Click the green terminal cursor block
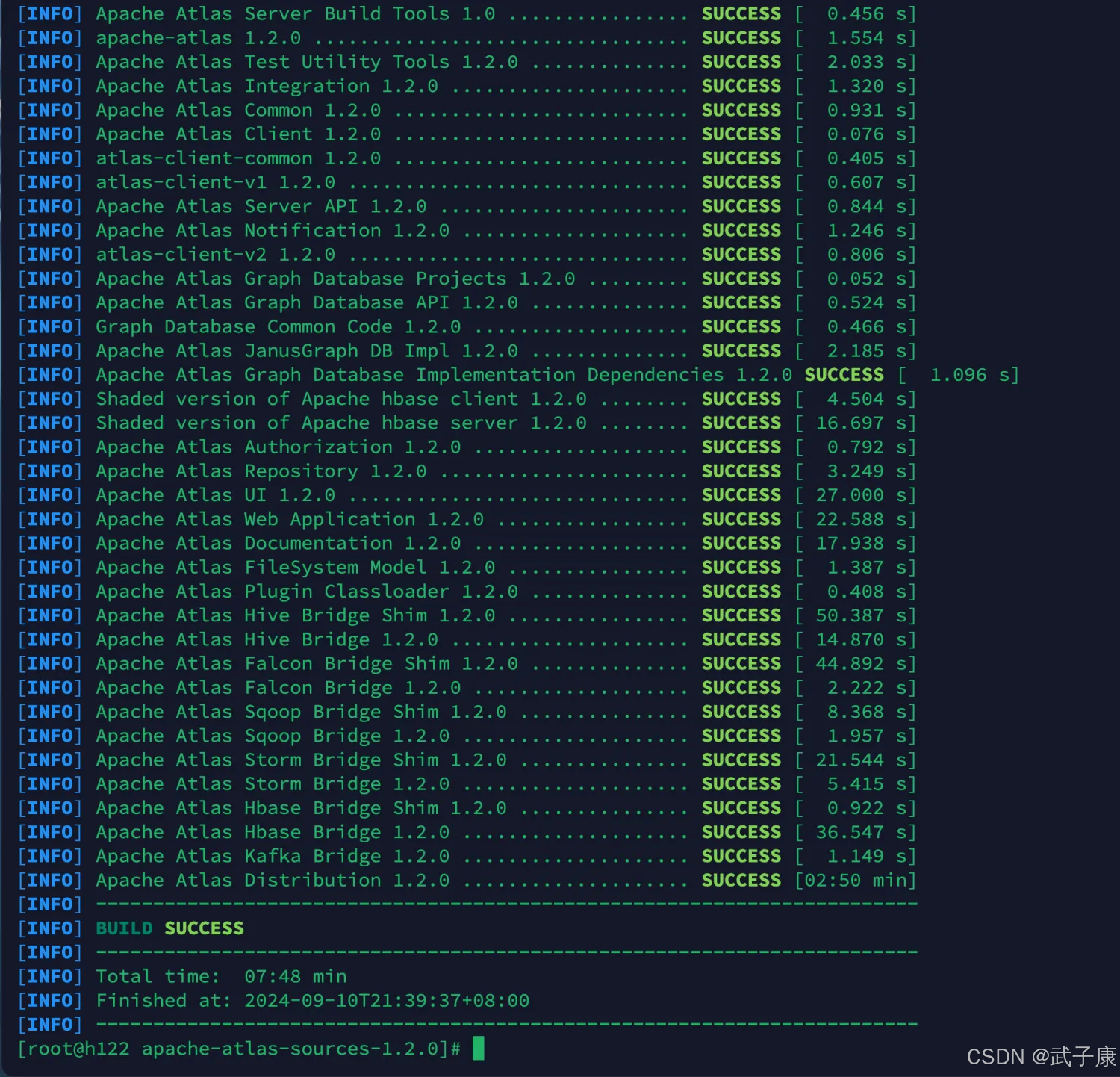 [x=479, y=1049]
